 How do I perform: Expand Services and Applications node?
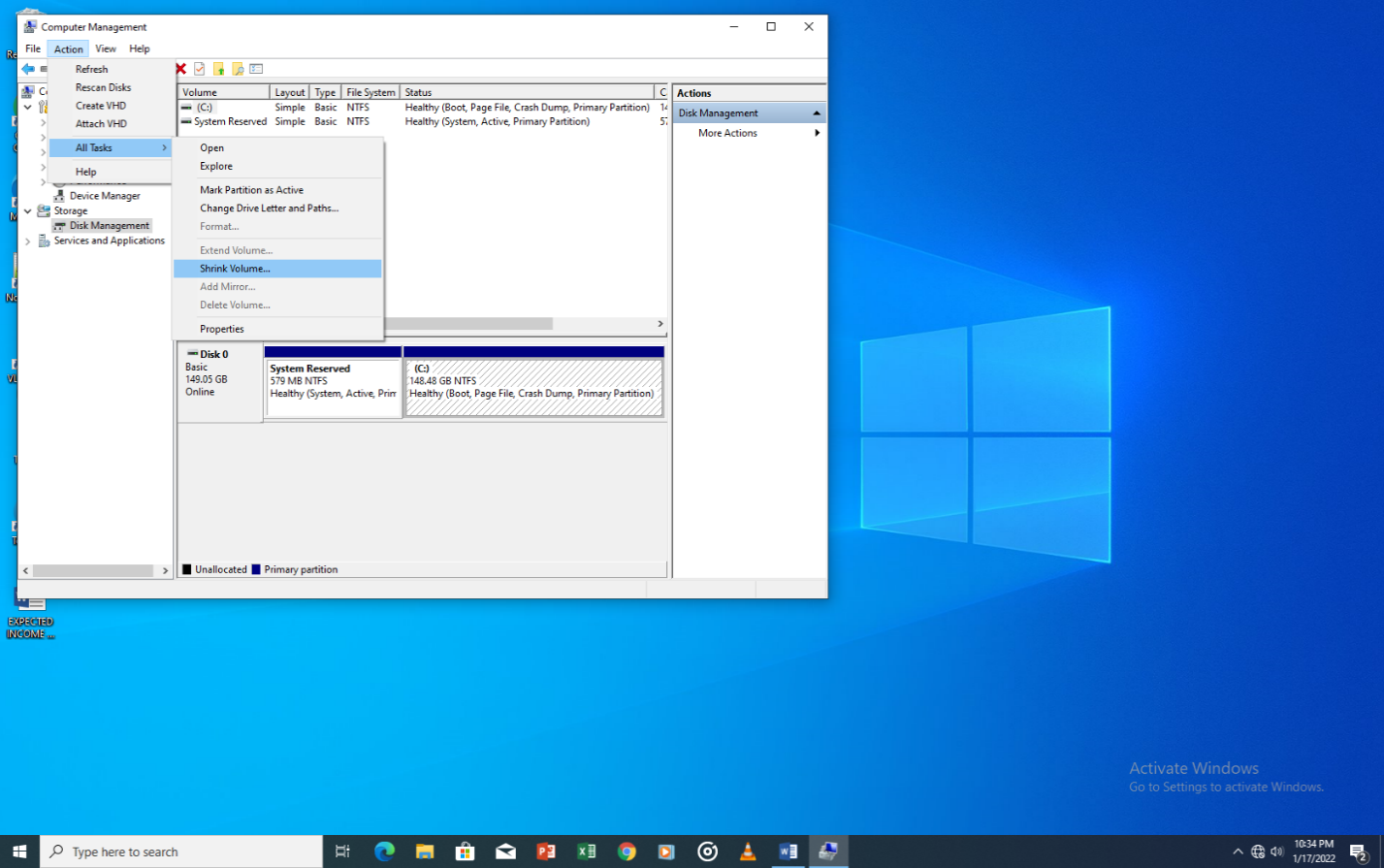coord(28,241)
